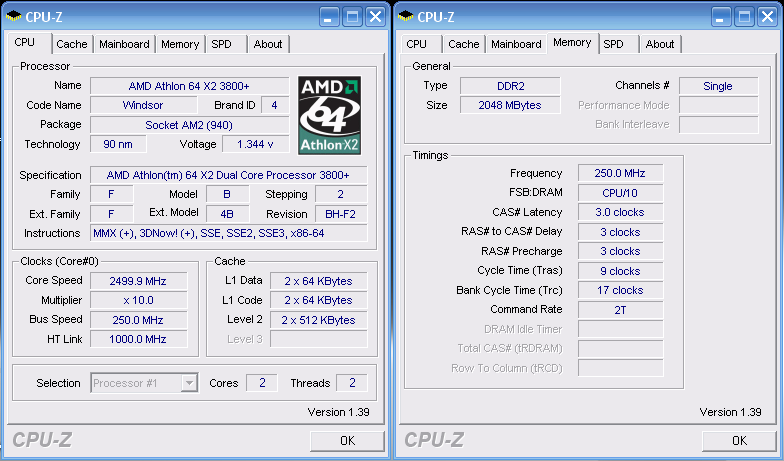Click the Core Speed value '2499.9 MHz'
This screenshot has width=784, height=461.
138,281
